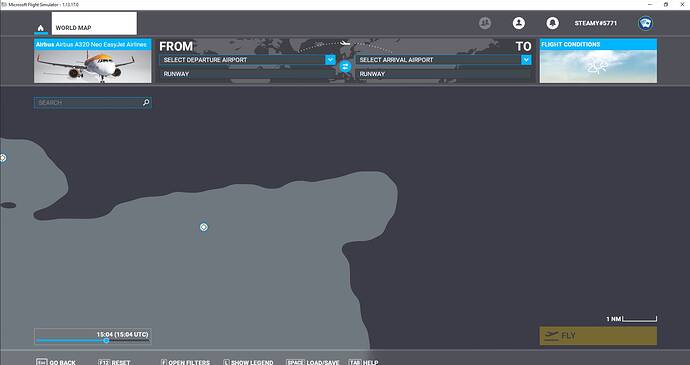Open the Airbus A320 Neo aircraft thumbnail
This screenshot has width=690, height=365.
(93, 61)
